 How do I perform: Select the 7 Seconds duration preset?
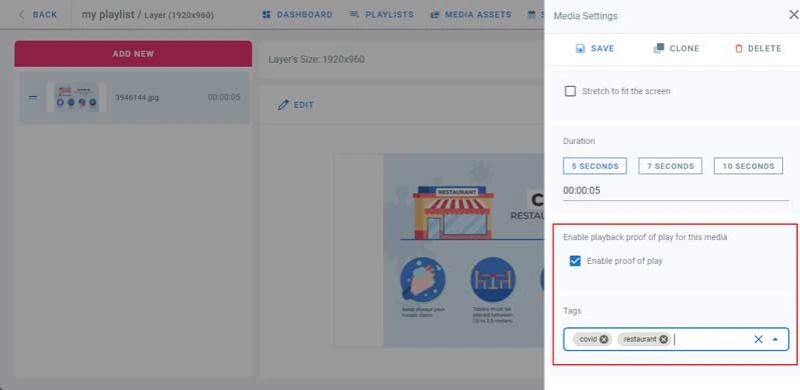click(670, 166)
